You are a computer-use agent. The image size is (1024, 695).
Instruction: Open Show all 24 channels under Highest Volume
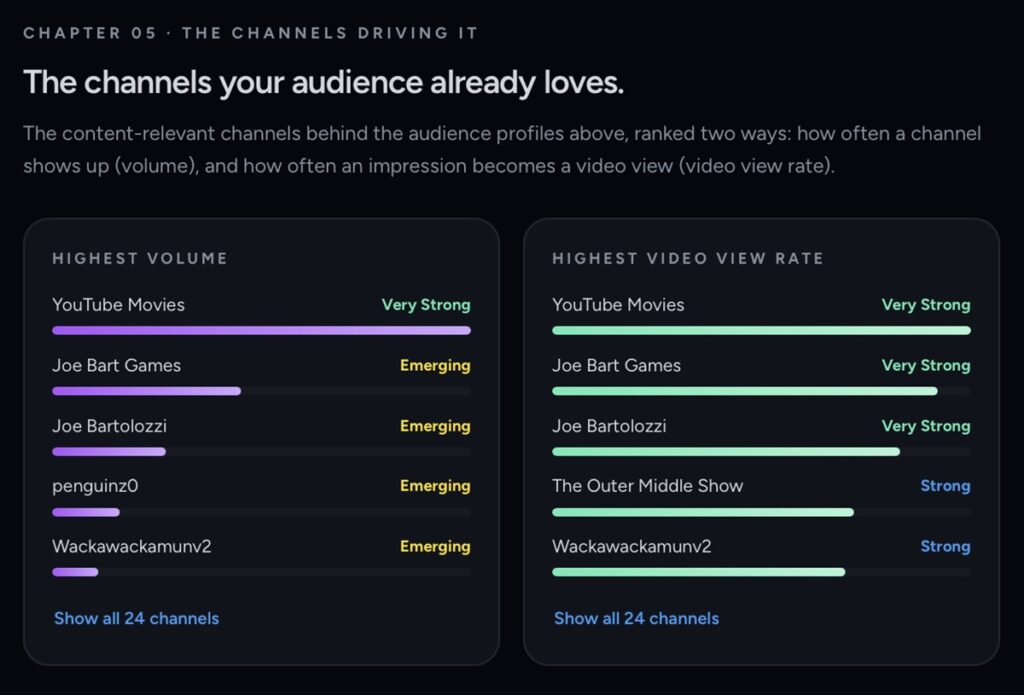(136, 618)
